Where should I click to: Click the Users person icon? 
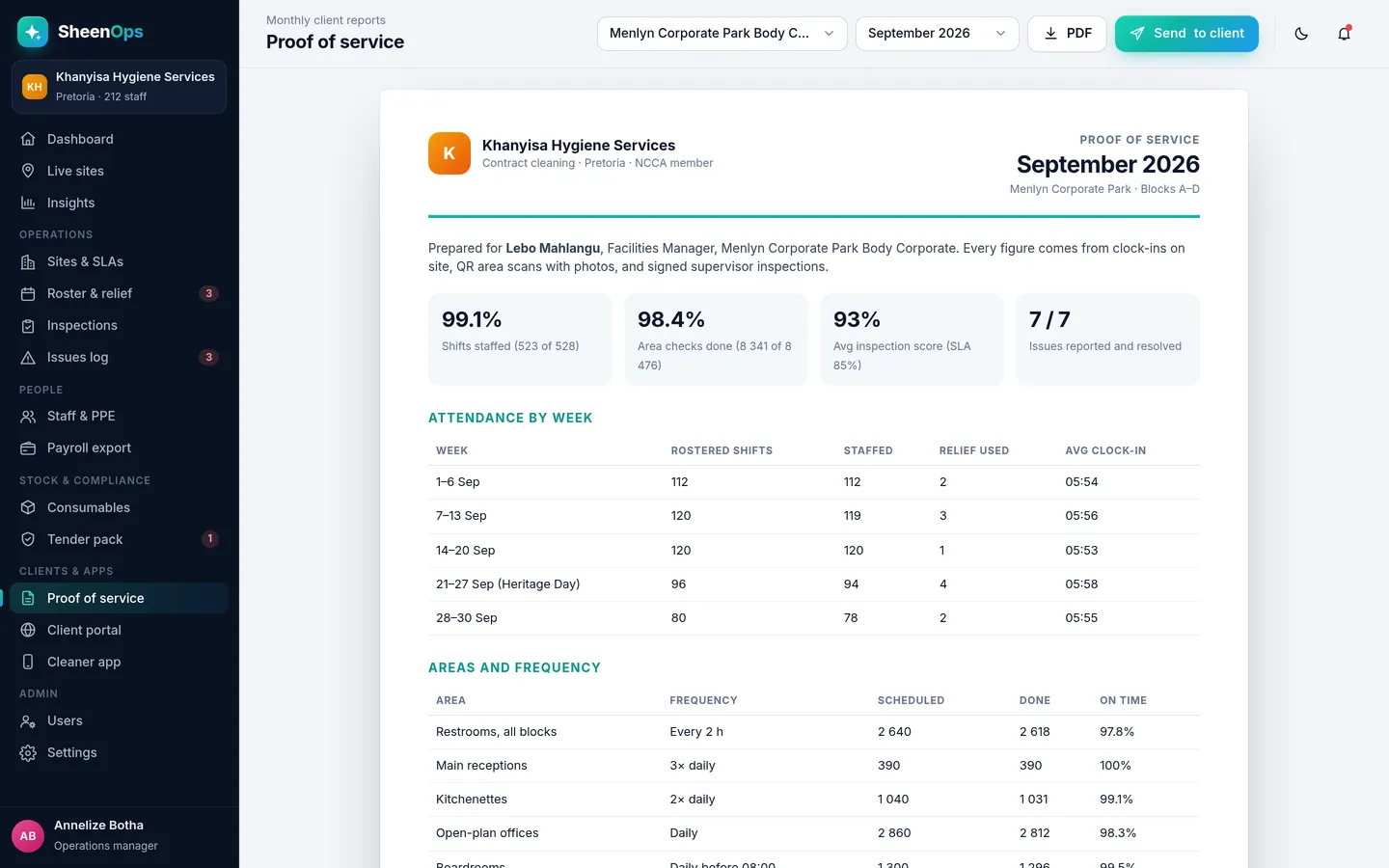coord(28,720)
